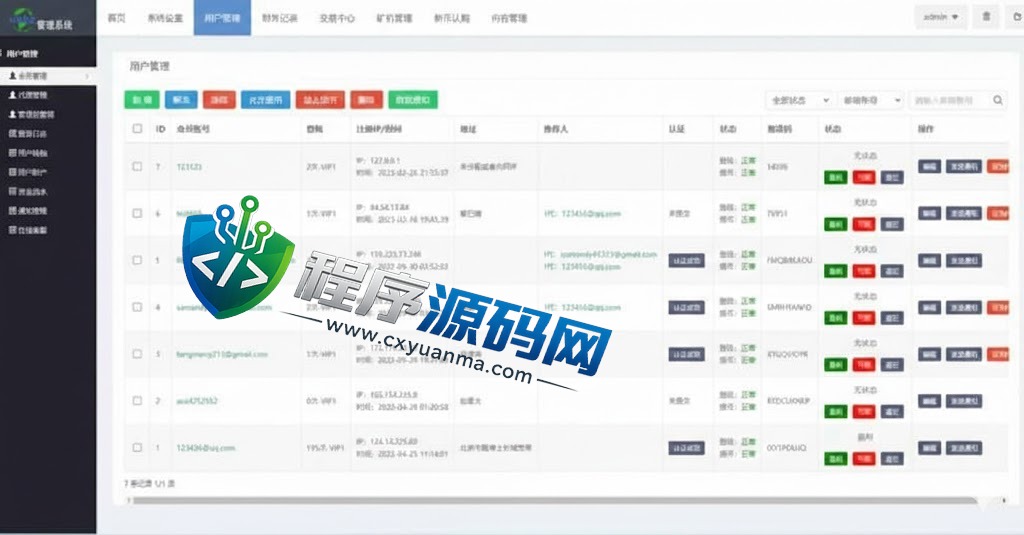
Task: Click the last green button in toolbar
Action: tap(413, 100)
